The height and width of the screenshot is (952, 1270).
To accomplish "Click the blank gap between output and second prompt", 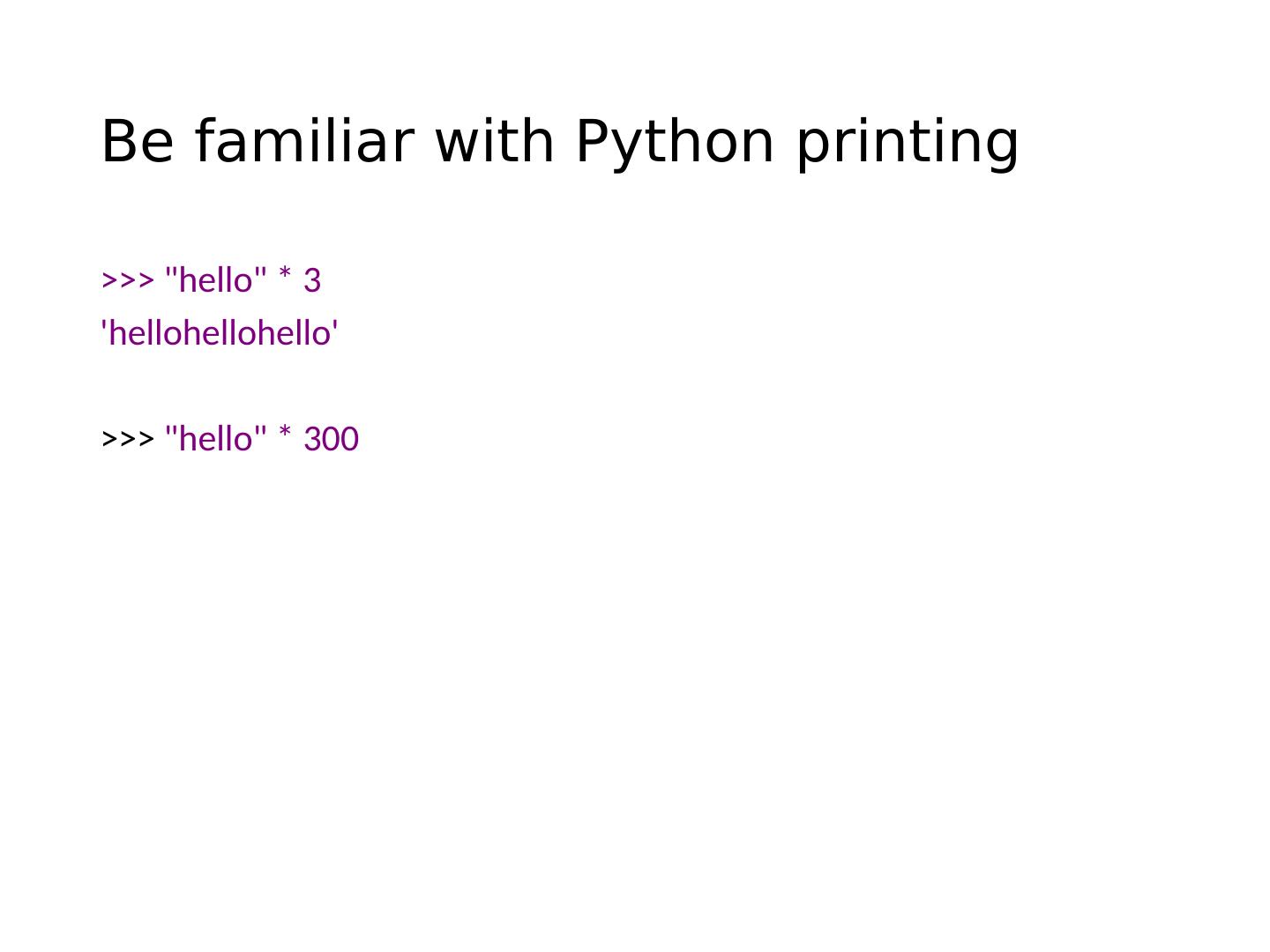I will point(220,386).
